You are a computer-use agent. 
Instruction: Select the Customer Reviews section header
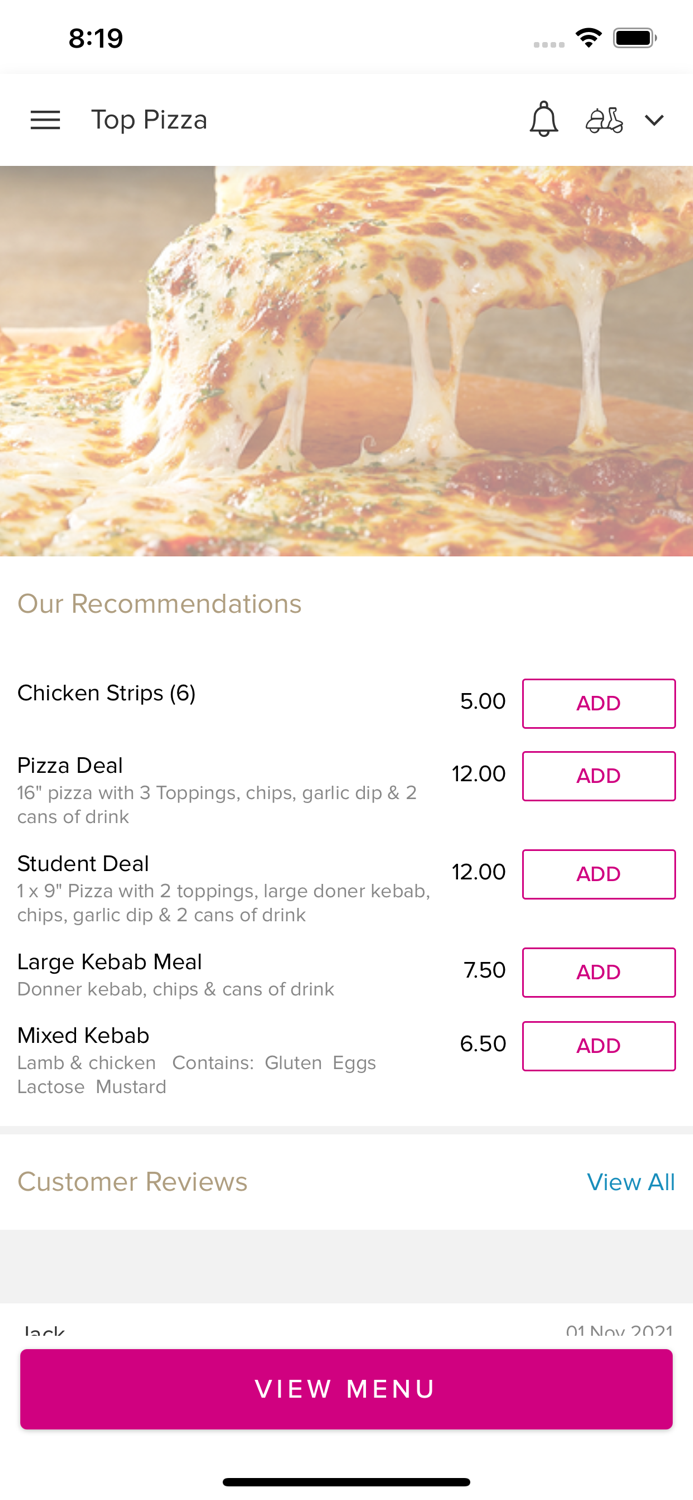click(x=132, y=1182)
